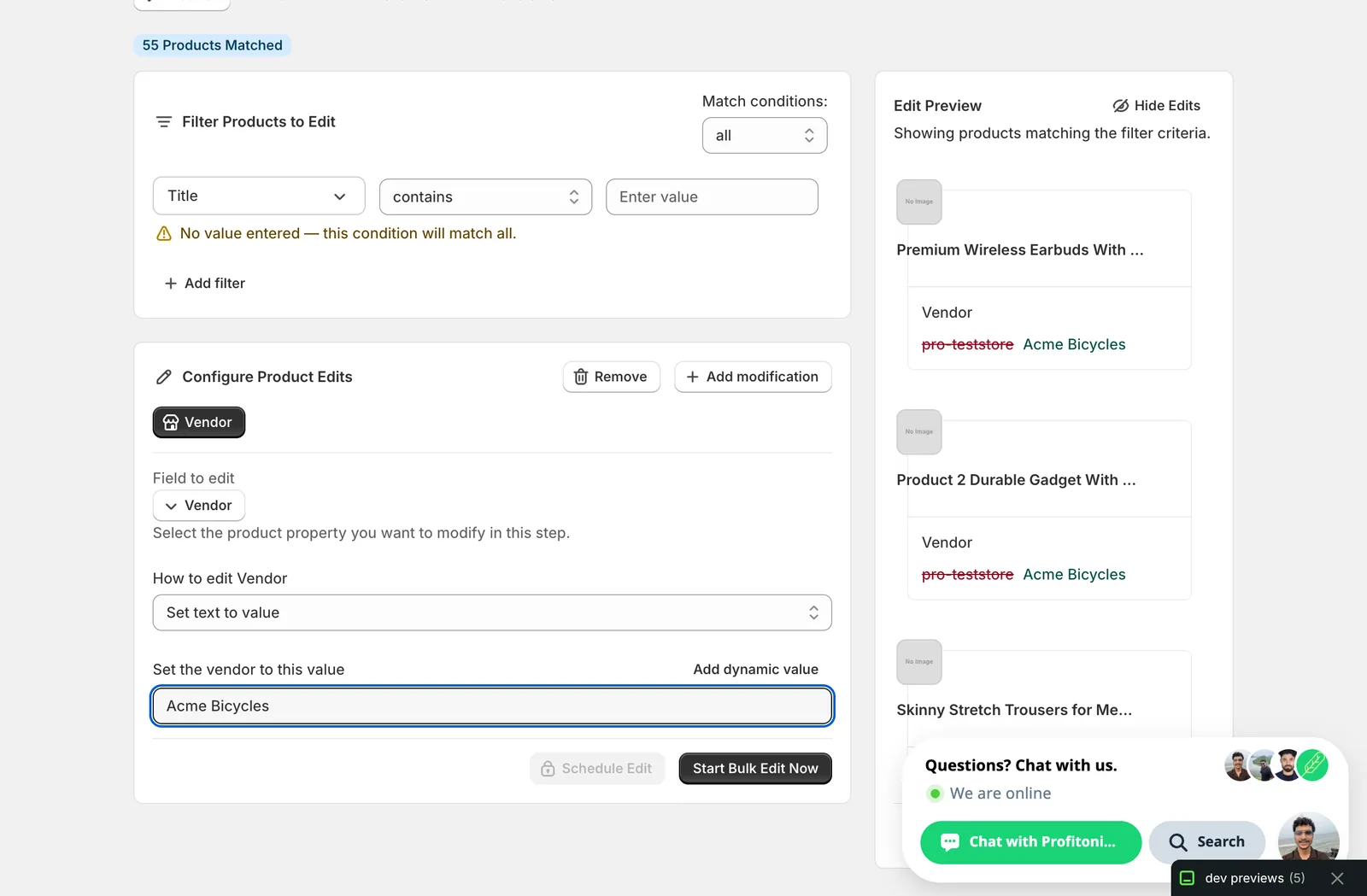Click the storefront icon on Vendor chip
The height and width of the screenshot is (896, 1367).
pyautogui.click(x=171, y=423)
